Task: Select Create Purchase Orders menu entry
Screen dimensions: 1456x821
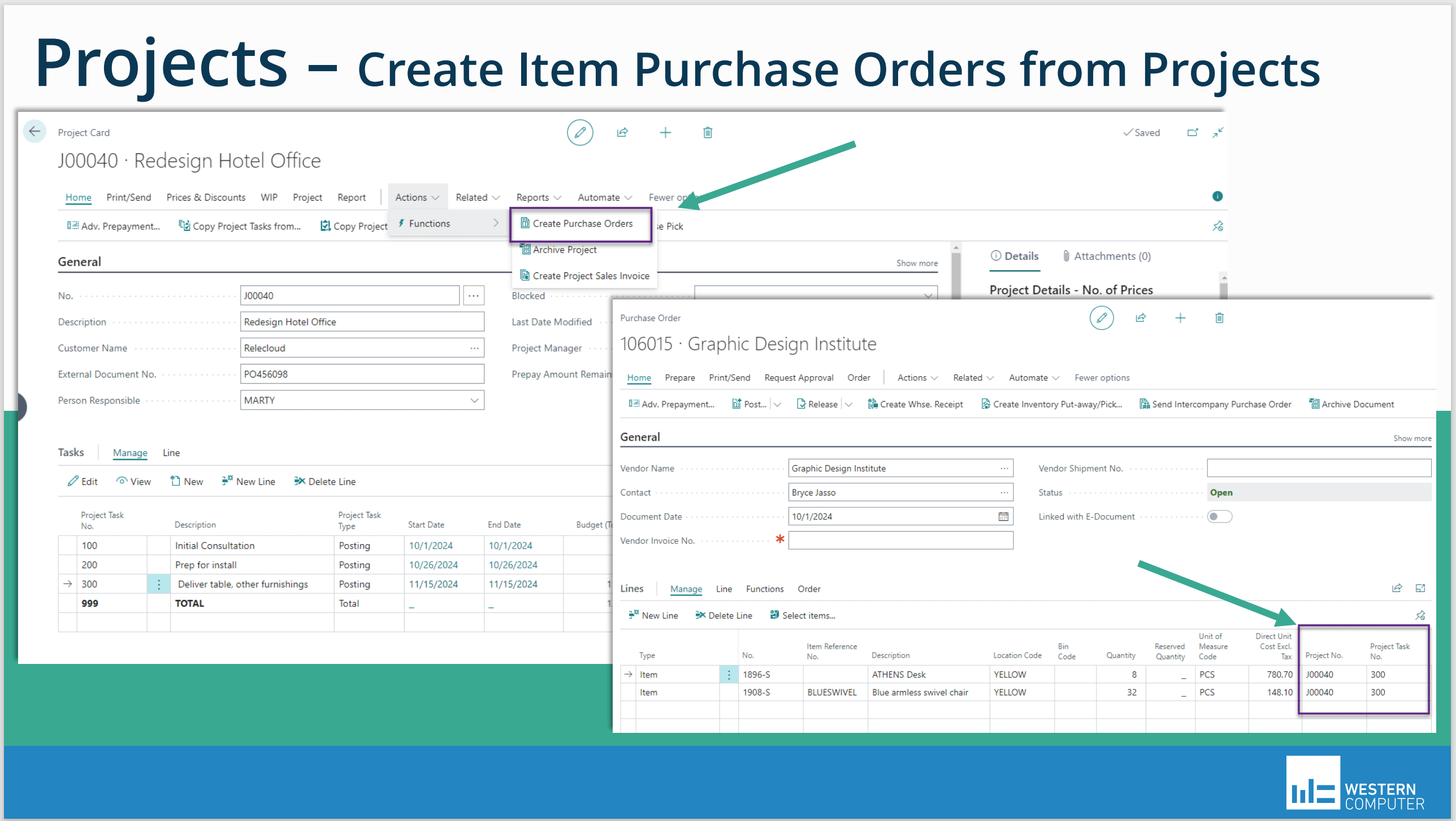Action: 582,224
